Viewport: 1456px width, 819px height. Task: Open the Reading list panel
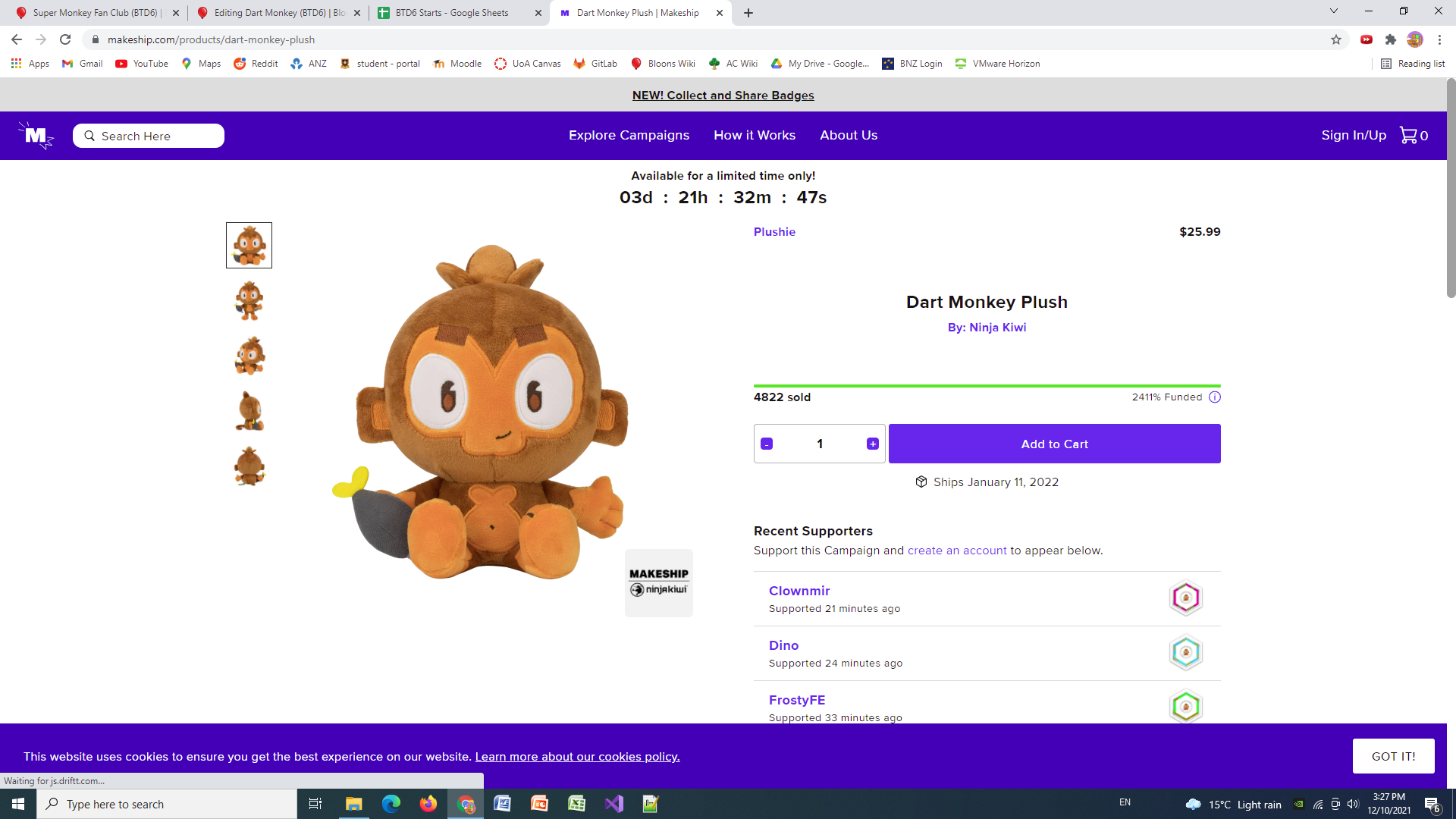[x=1413, y=64]
